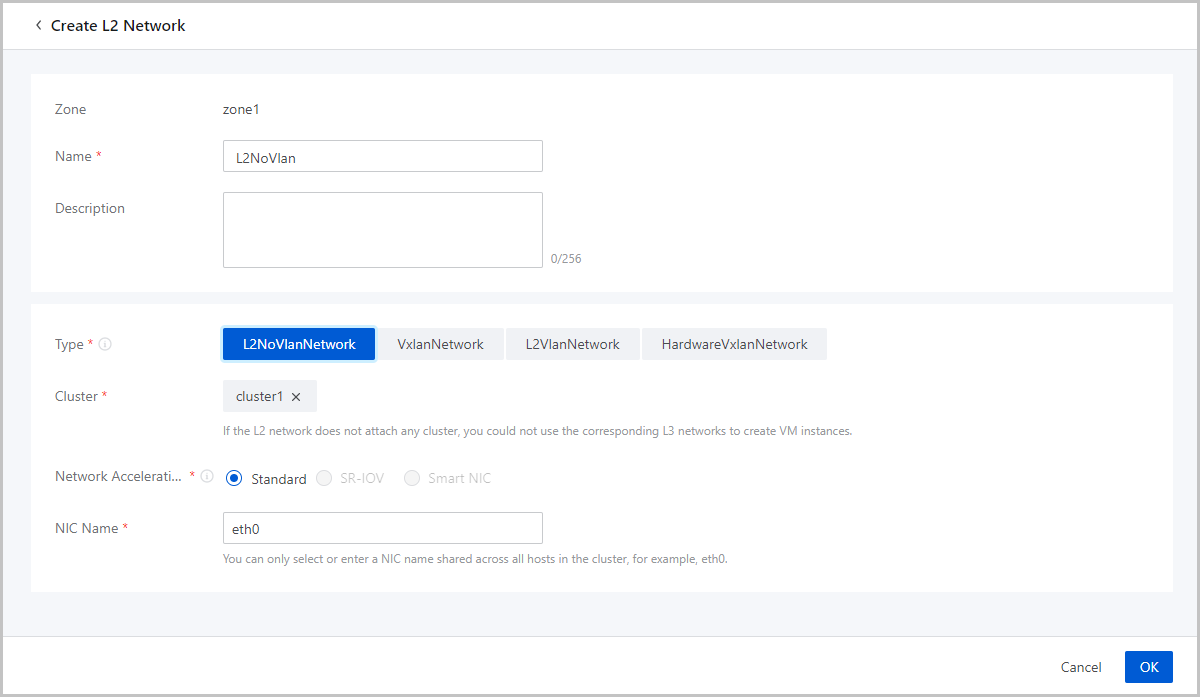Click inside the Description text area
This screenshot has width=1200, height=697.
[x=383, y=230]
